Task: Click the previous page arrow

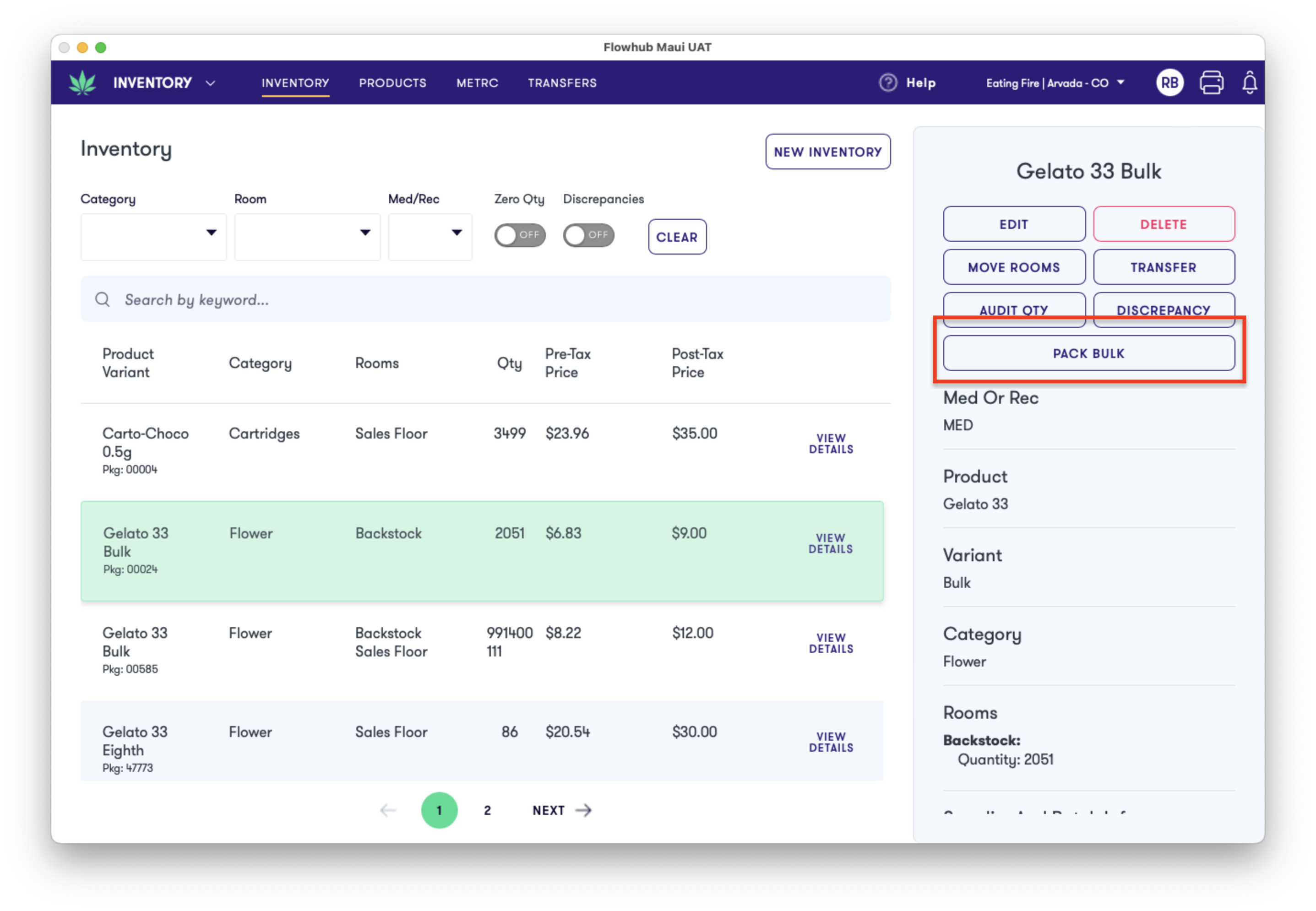Action: [388, 810]
